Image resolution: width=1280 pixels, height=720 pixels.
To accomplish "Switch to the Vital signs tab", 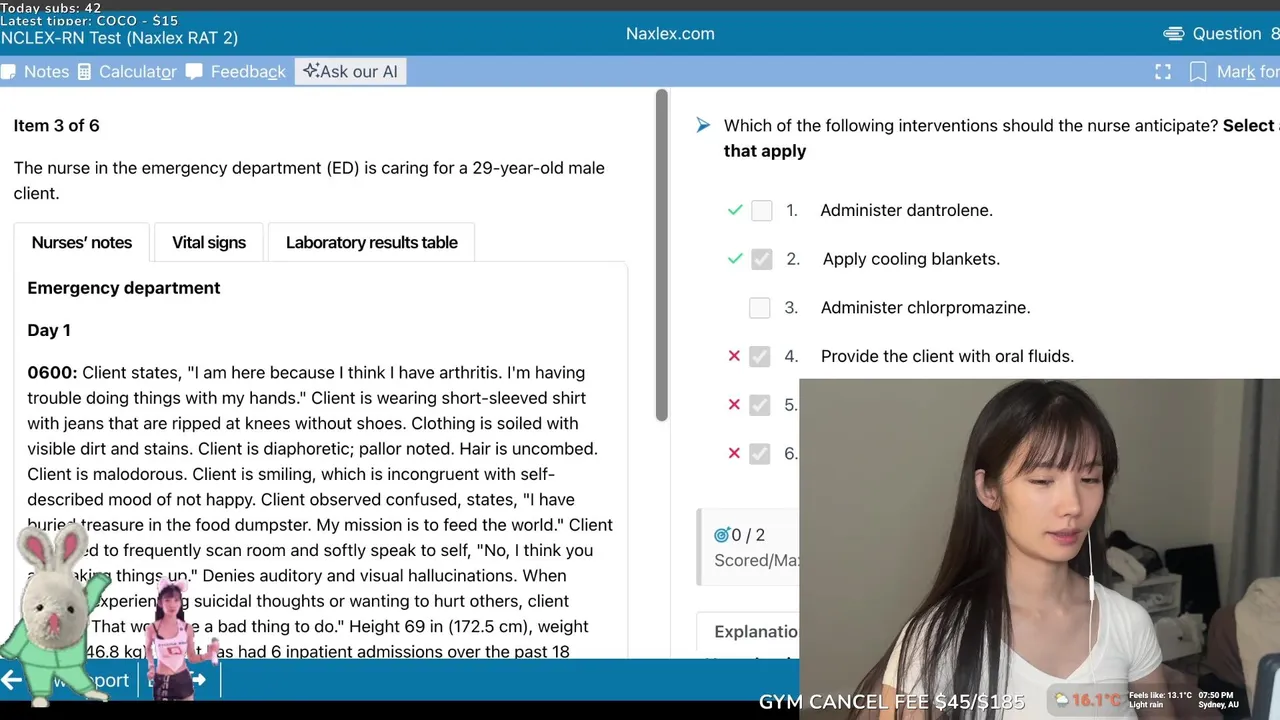I will [x=209, y=242].
